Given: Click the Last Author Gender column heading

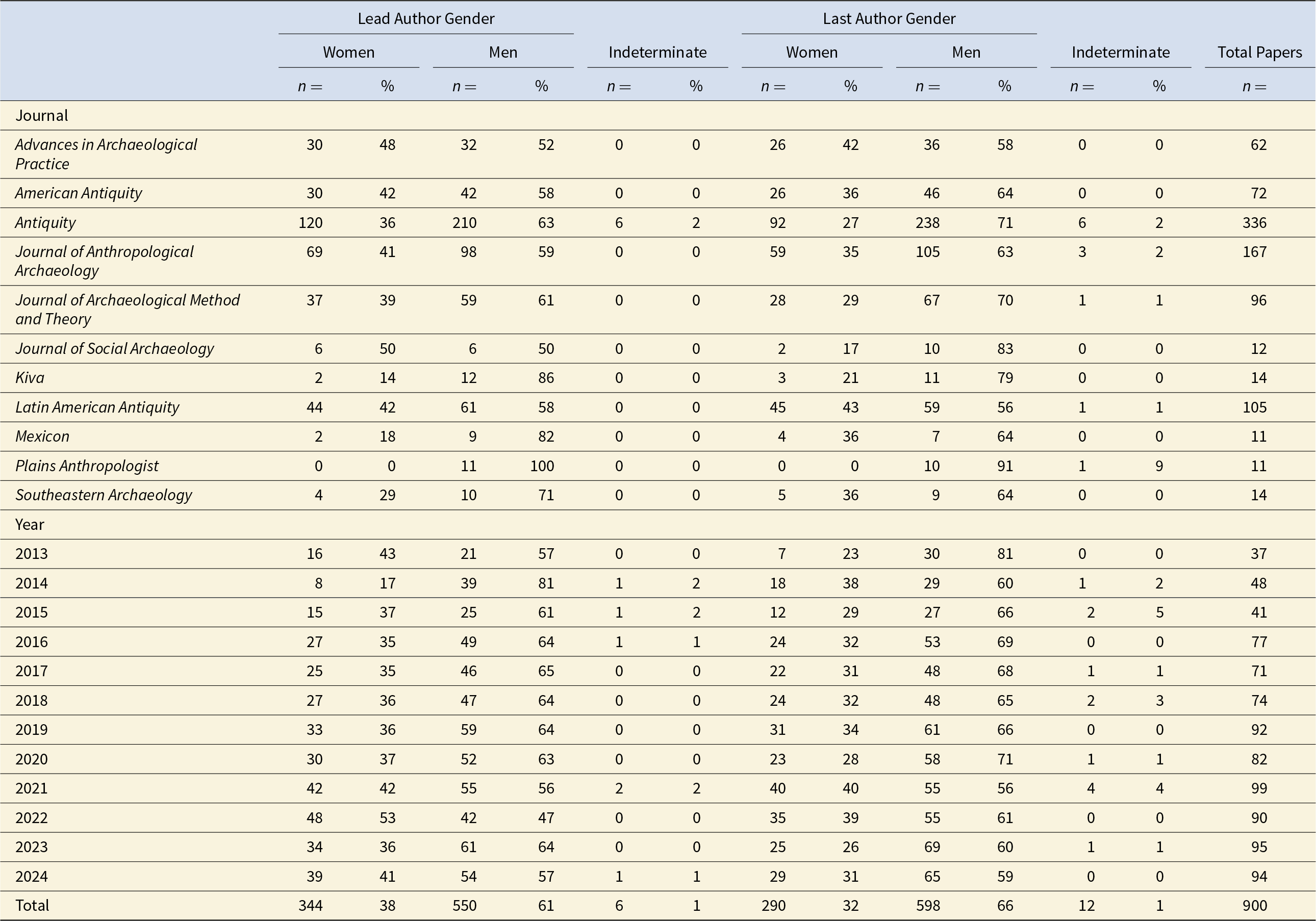Looking at the screenshot, I should coord(889,18).
